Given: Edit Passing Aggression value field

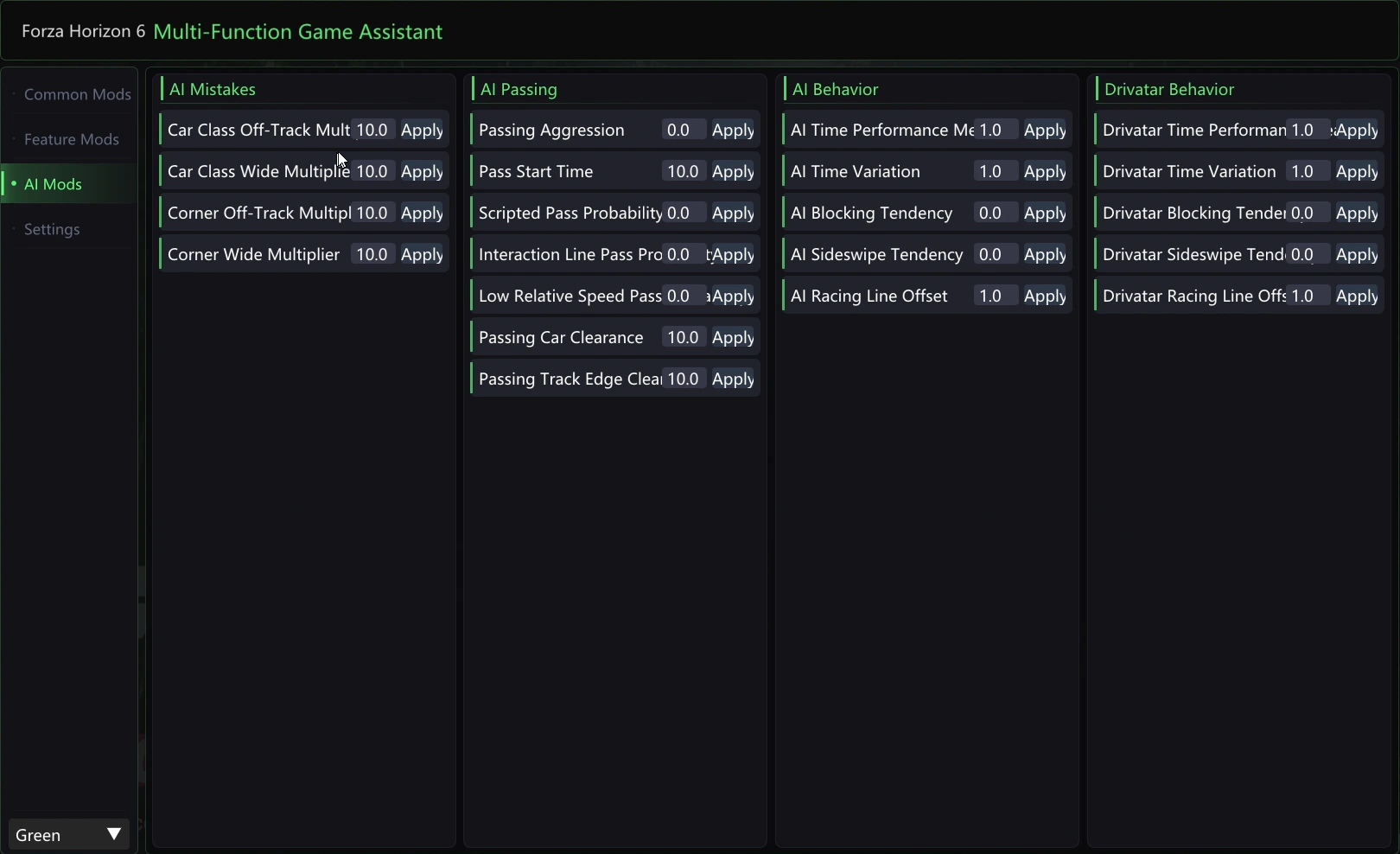Looking at the screenshot, I should (x=684, y=130).
